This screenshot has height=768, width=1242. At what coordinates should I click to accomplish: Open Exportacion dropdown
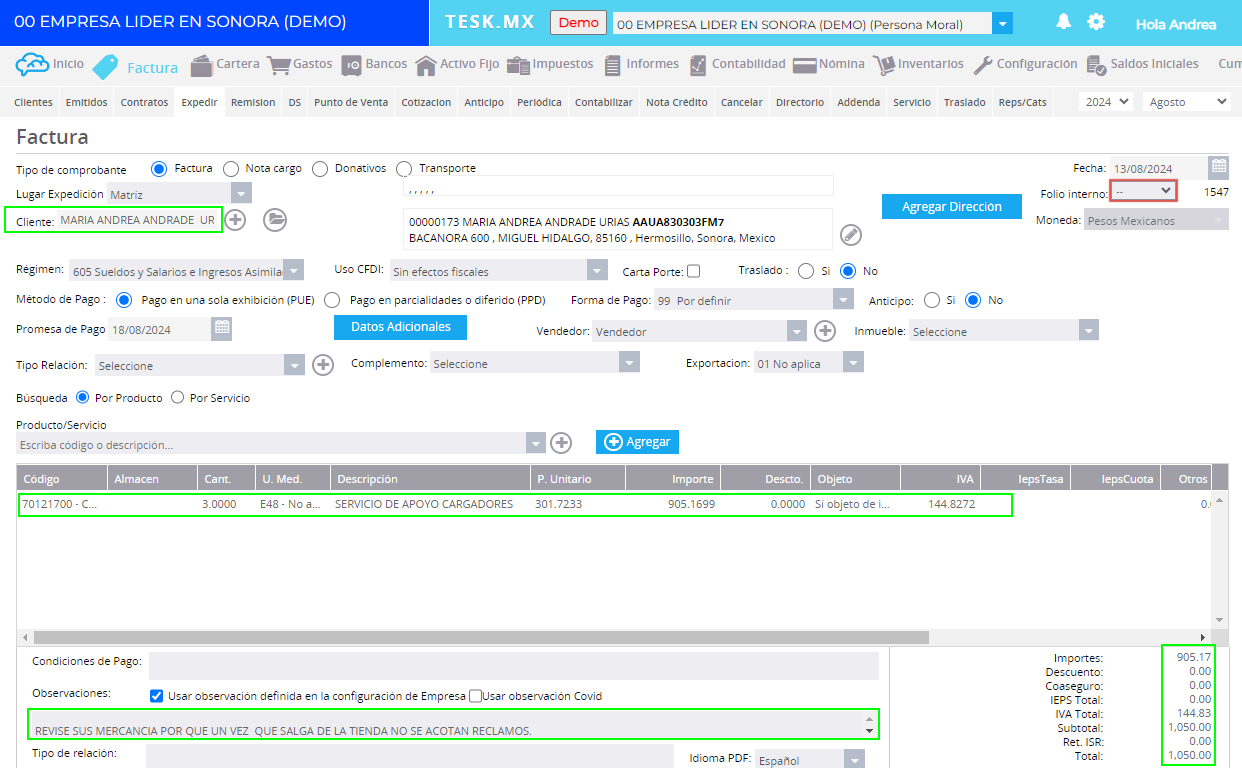click(853, 364)
